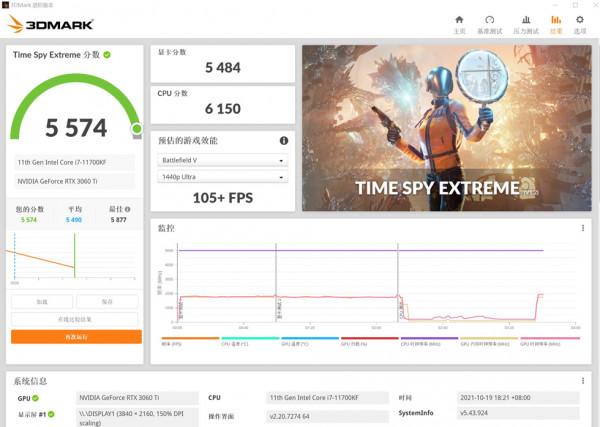Open the three-dot menu of the 监控 panel
This screenshot has height=427, width=600.
pos(583,228)
